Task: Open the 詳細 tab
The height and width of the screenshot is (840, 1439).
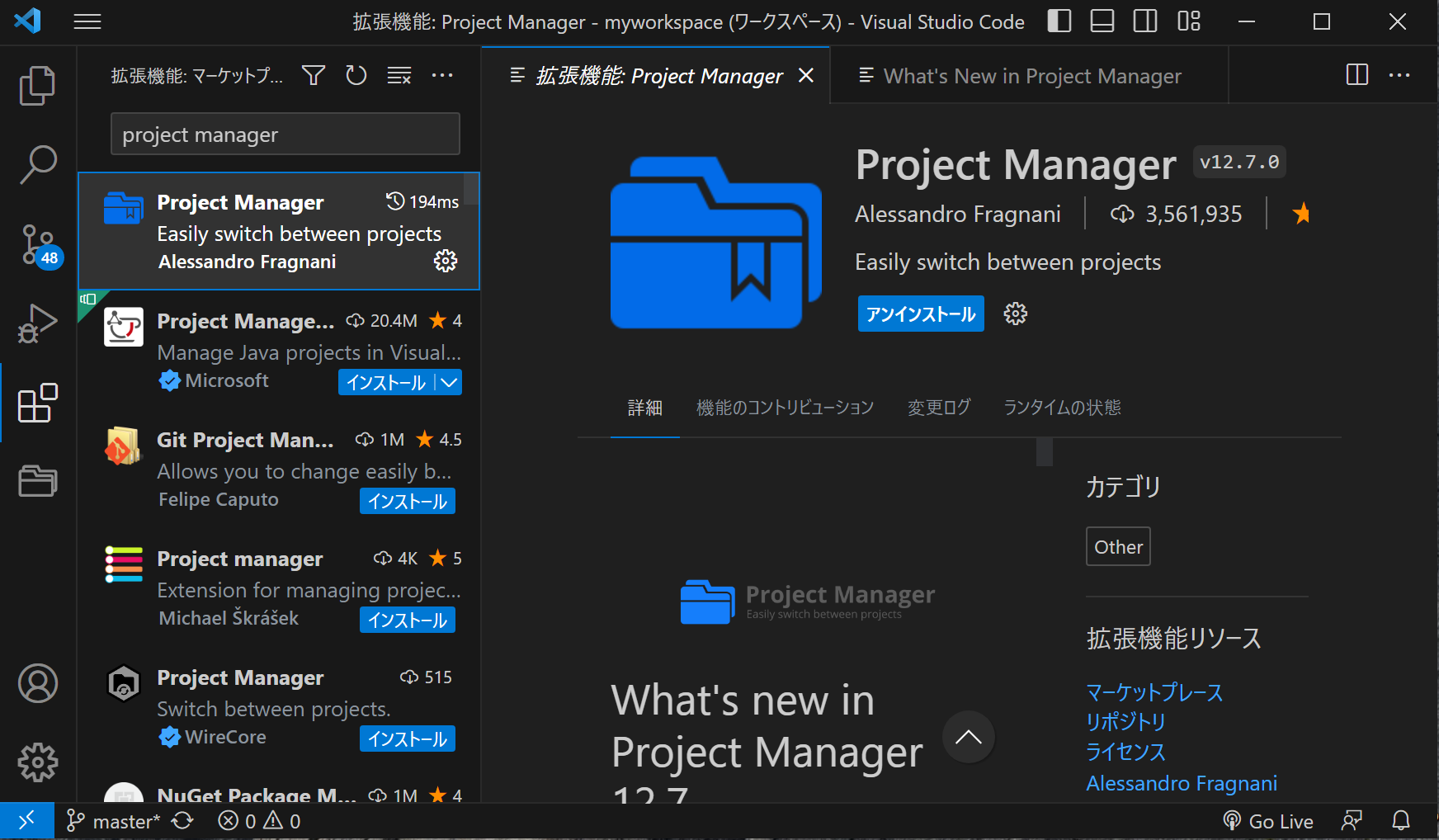Action: click(x=645, y=408)
